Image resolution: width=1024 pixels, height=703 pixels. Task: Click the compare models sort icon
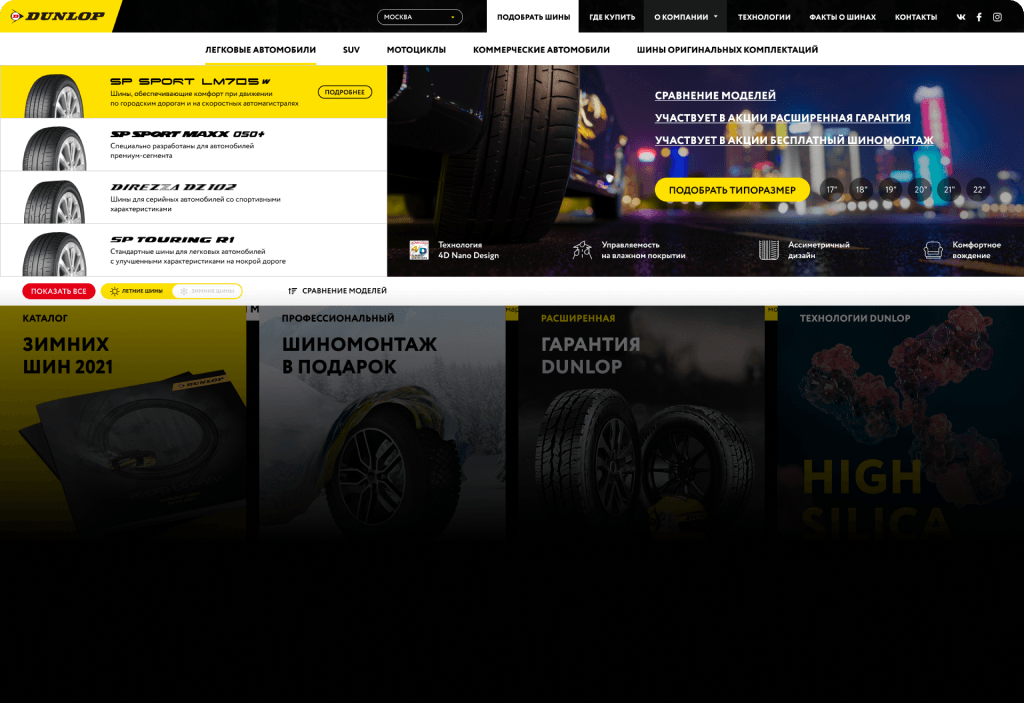click(x=293, y=291)
